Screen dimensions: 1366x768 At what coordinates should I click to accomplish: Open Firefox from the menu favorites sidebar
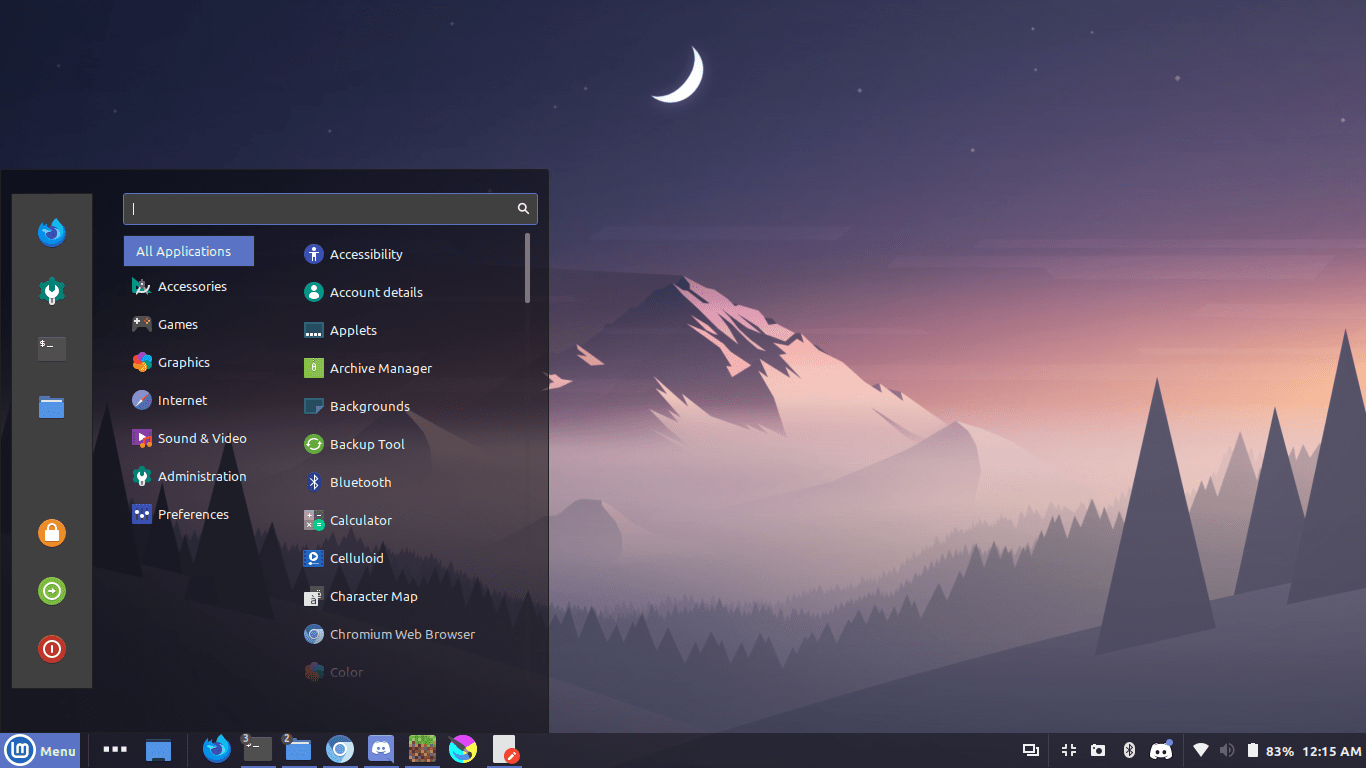click(x=52, y=233)
